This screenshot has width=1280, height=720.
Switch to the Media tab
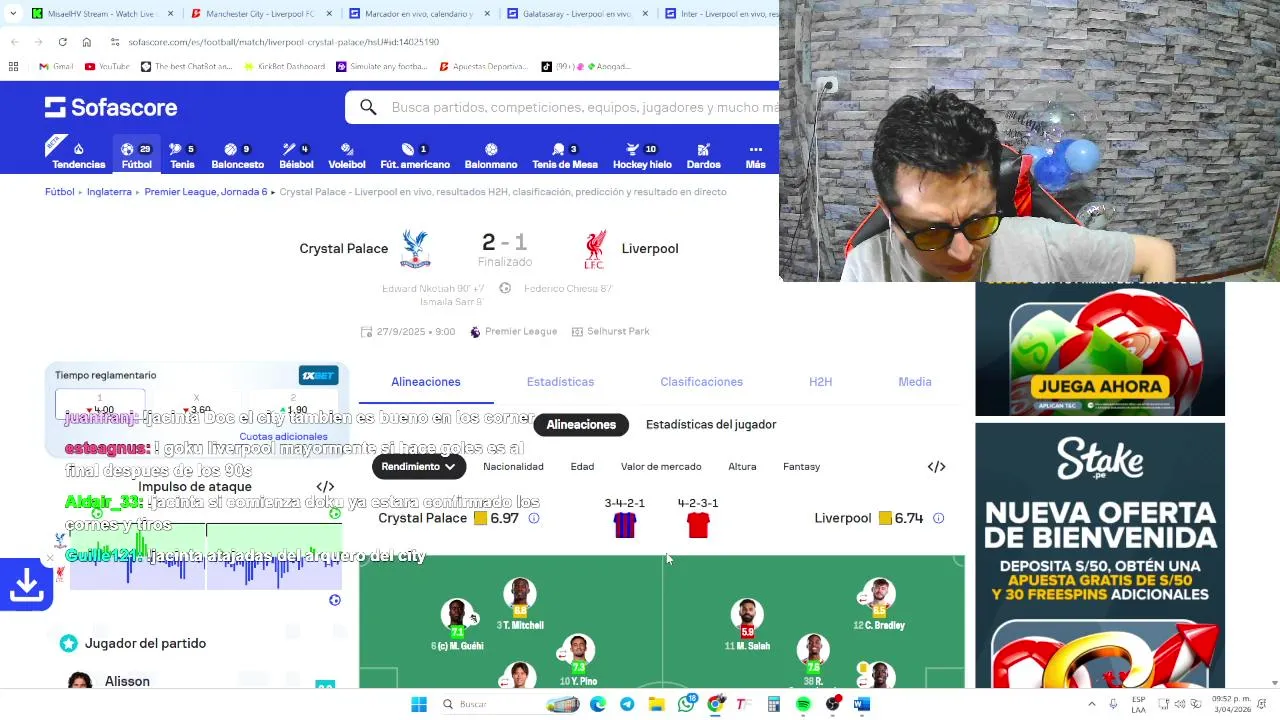tap(915, 382)
